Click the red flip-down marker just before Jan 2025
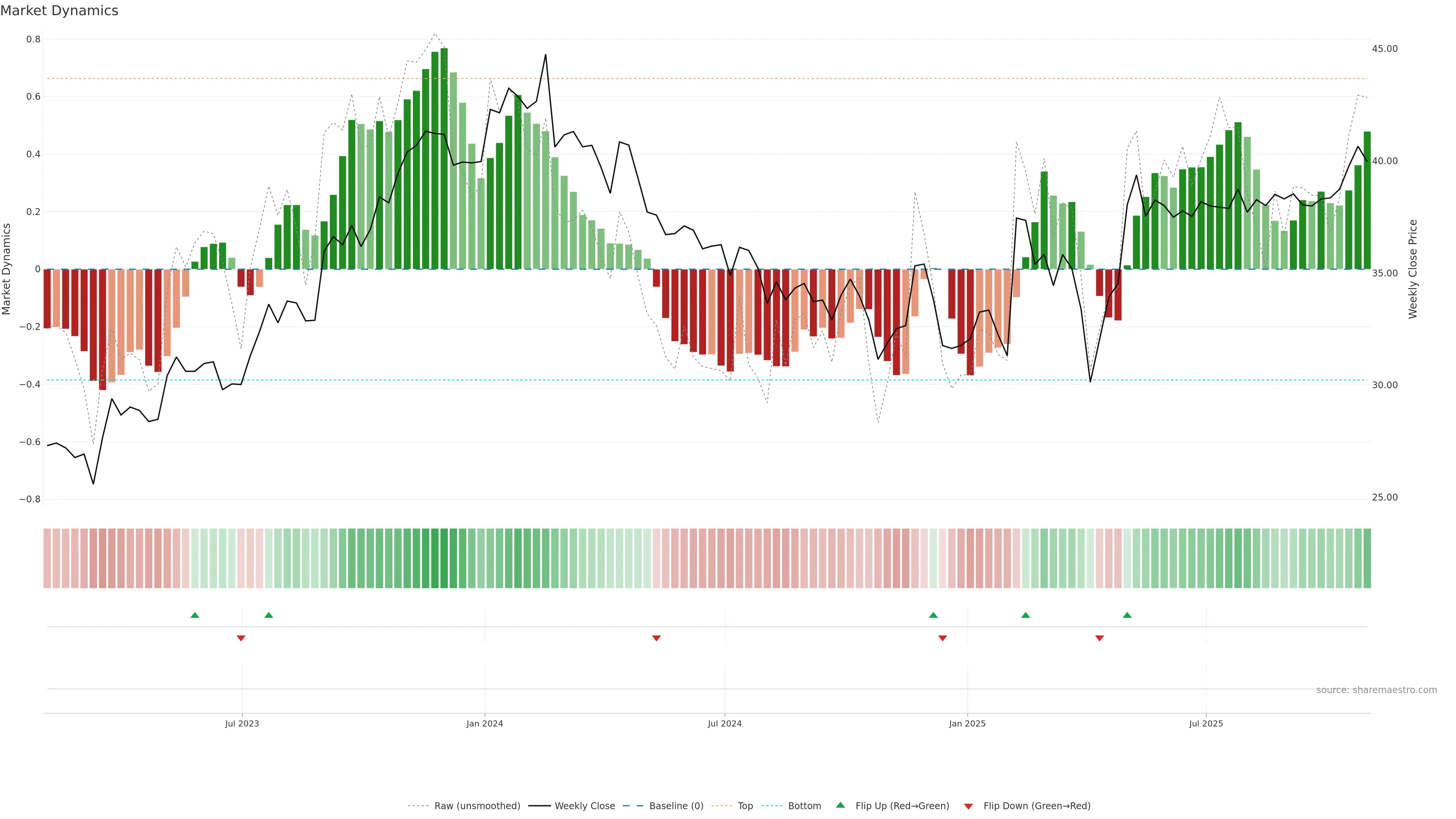Screen dimensions: 1456x819 pyautogui.click(x=942, y=638)
